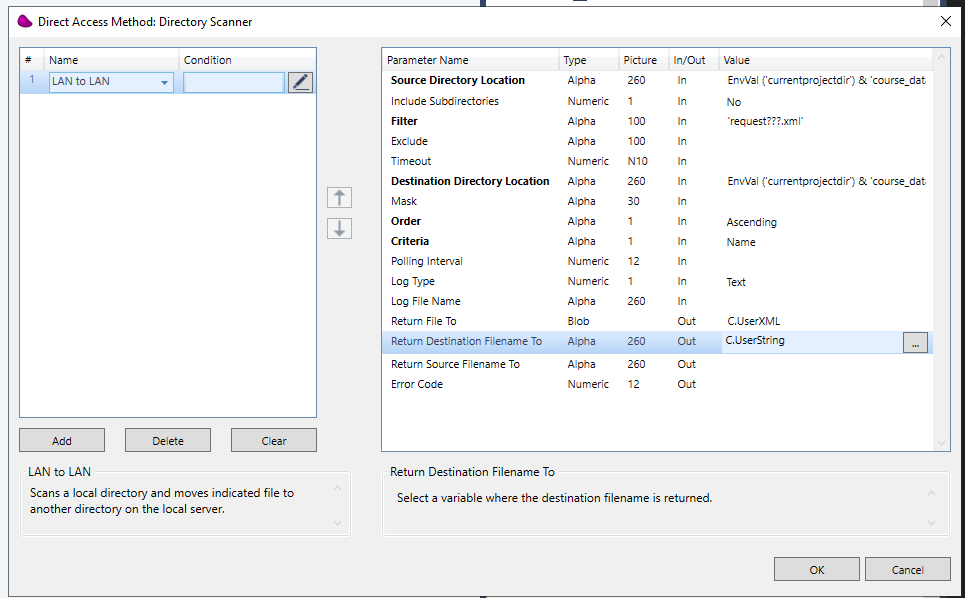Click the Add button
The image size is (965, 598).
[62, 441]
